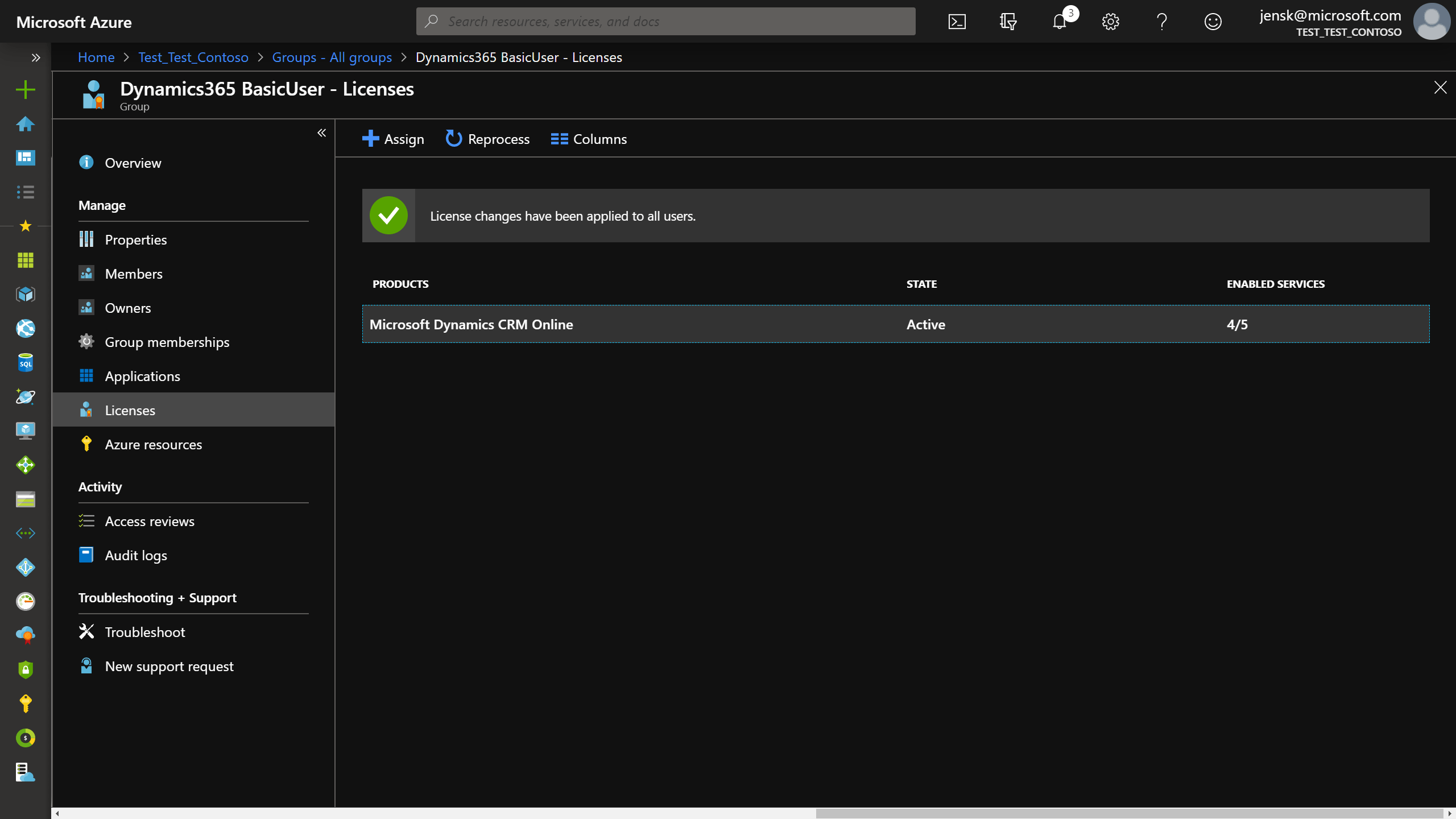Go to Home in the left rail
Viewport: 1456px width, 819px height.
[x=26, y=123]
